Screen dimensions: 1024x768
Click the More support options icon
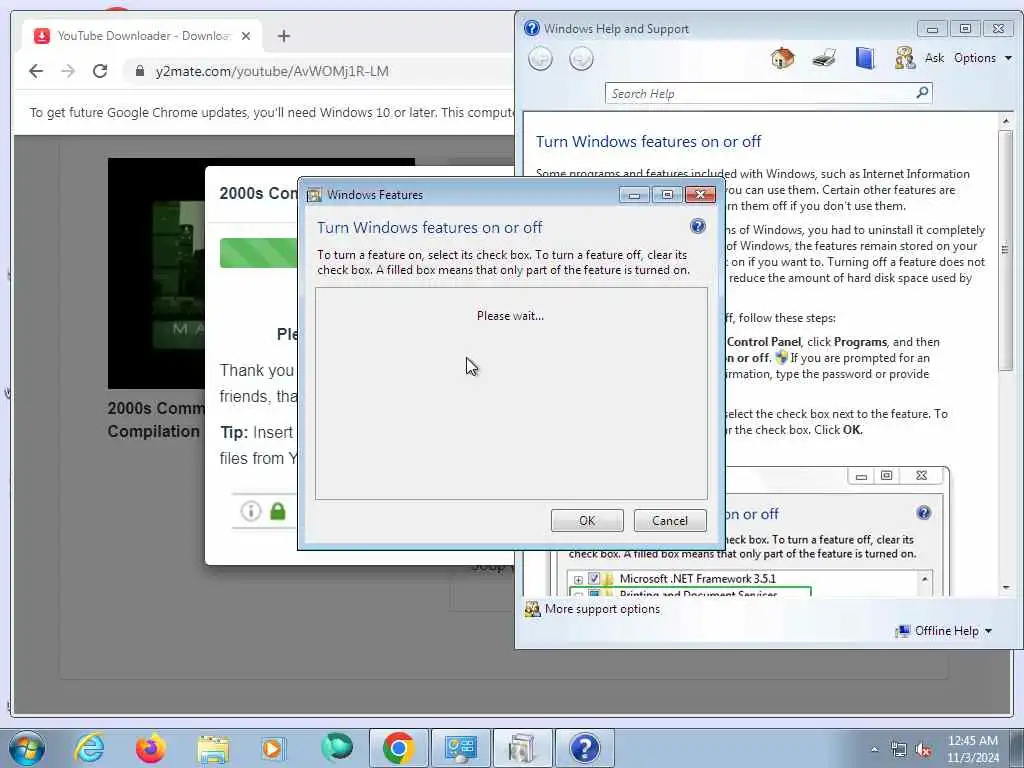pyautogui.click(x=532, y=609)
